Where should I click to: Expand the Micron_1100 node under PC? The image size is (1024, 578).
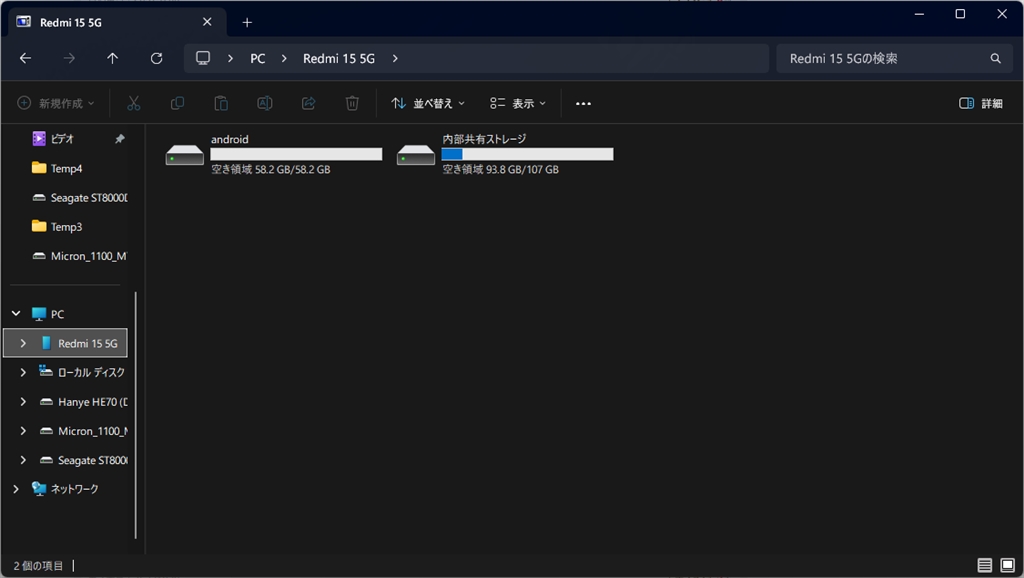pyautogui.click(x=24, y=431)
